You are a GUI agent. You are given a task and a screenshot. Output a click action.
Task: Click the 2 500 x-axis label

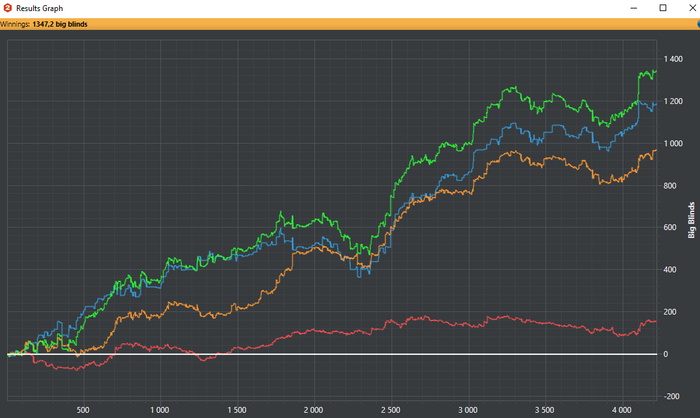tap(391, 410)
